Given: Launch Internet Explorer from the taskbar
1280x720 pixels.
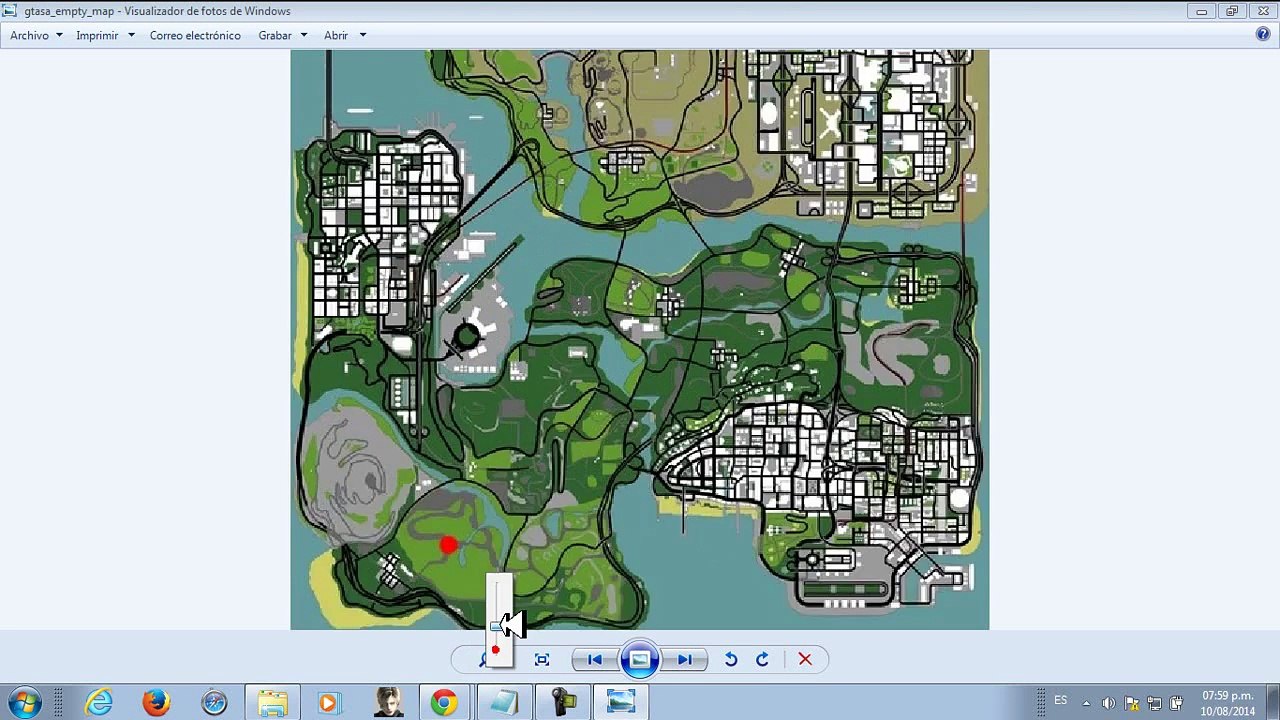Looking at the screenshot, I should tap(99, 703).
